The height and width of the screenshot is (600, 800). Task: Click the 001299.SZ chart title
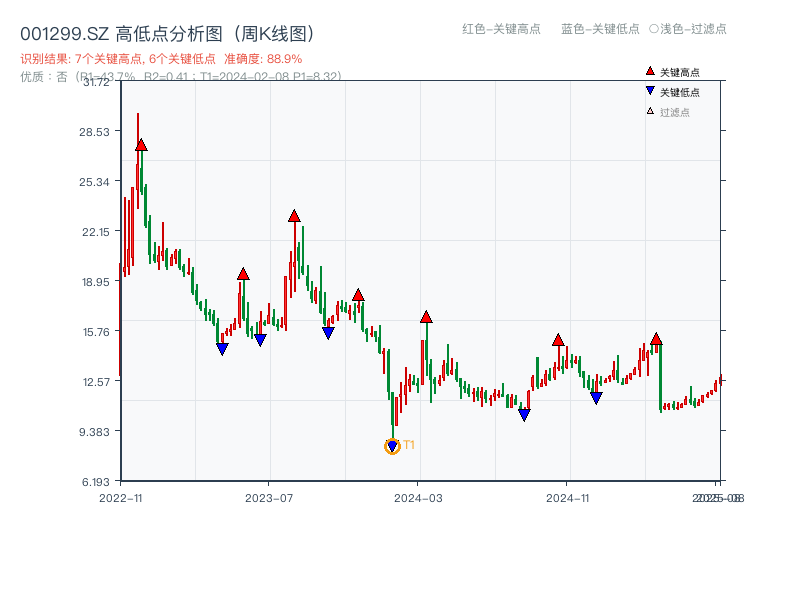tap(168, 31)
